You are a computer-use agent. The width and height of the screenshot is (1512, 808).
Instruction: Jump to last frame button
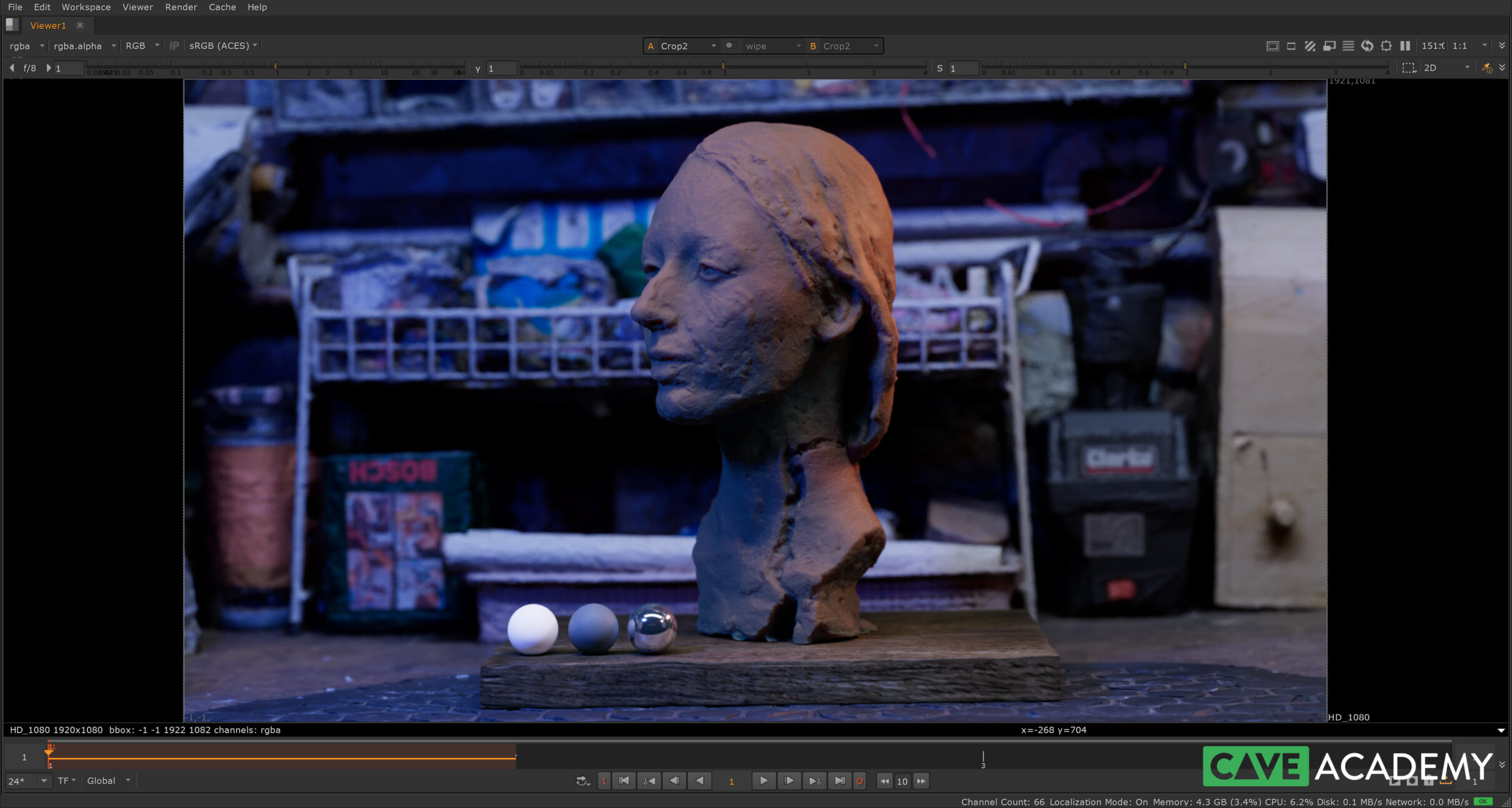840,781
